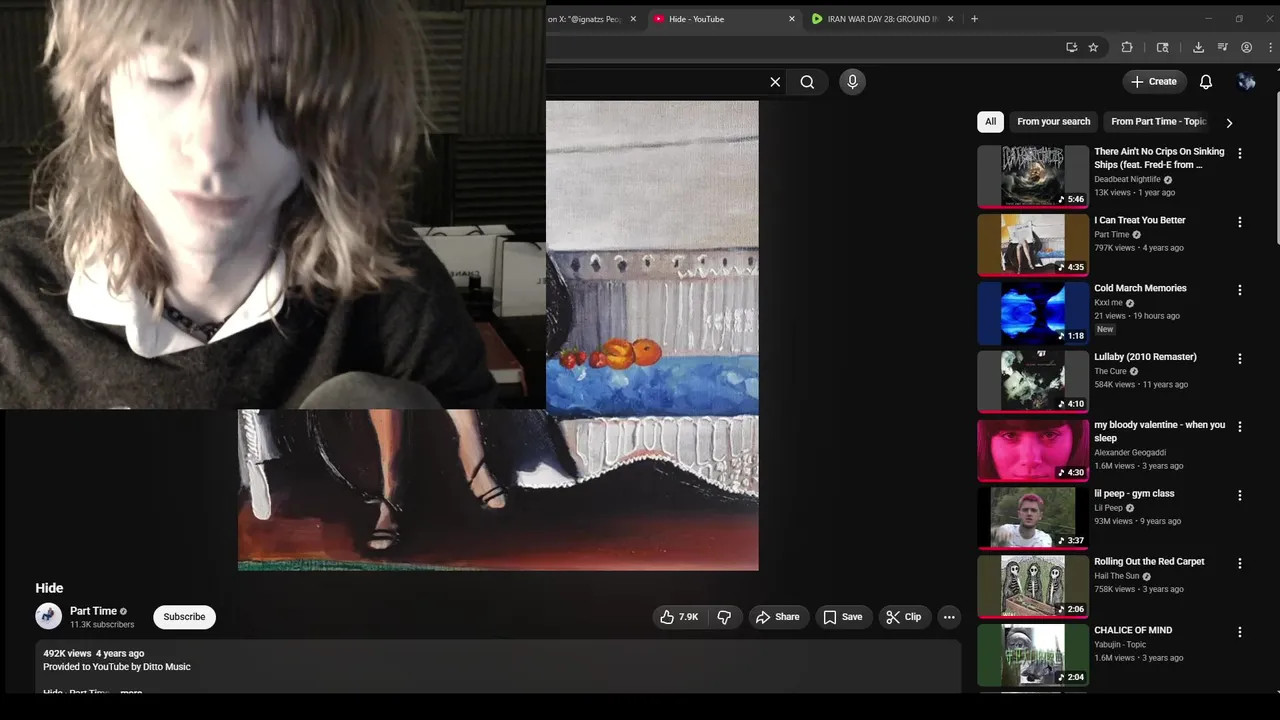Open 'The Cure' channel name
The width and height of the screenshot is (1280, 720).
pos(1110,372)
